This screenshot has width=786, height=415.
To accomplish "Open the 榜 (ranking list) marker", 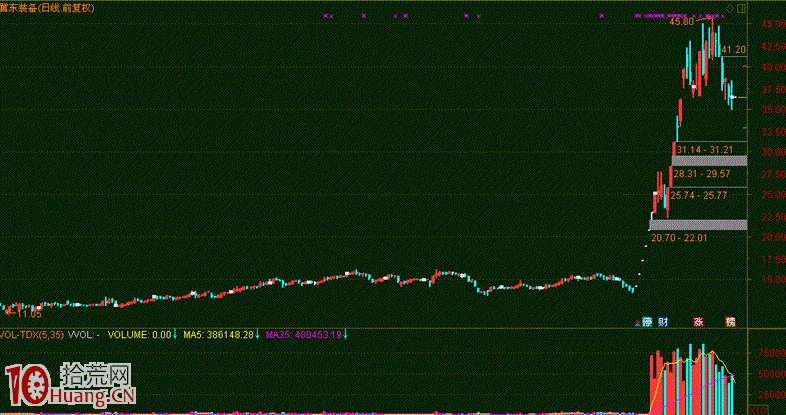I will point(731,322).
